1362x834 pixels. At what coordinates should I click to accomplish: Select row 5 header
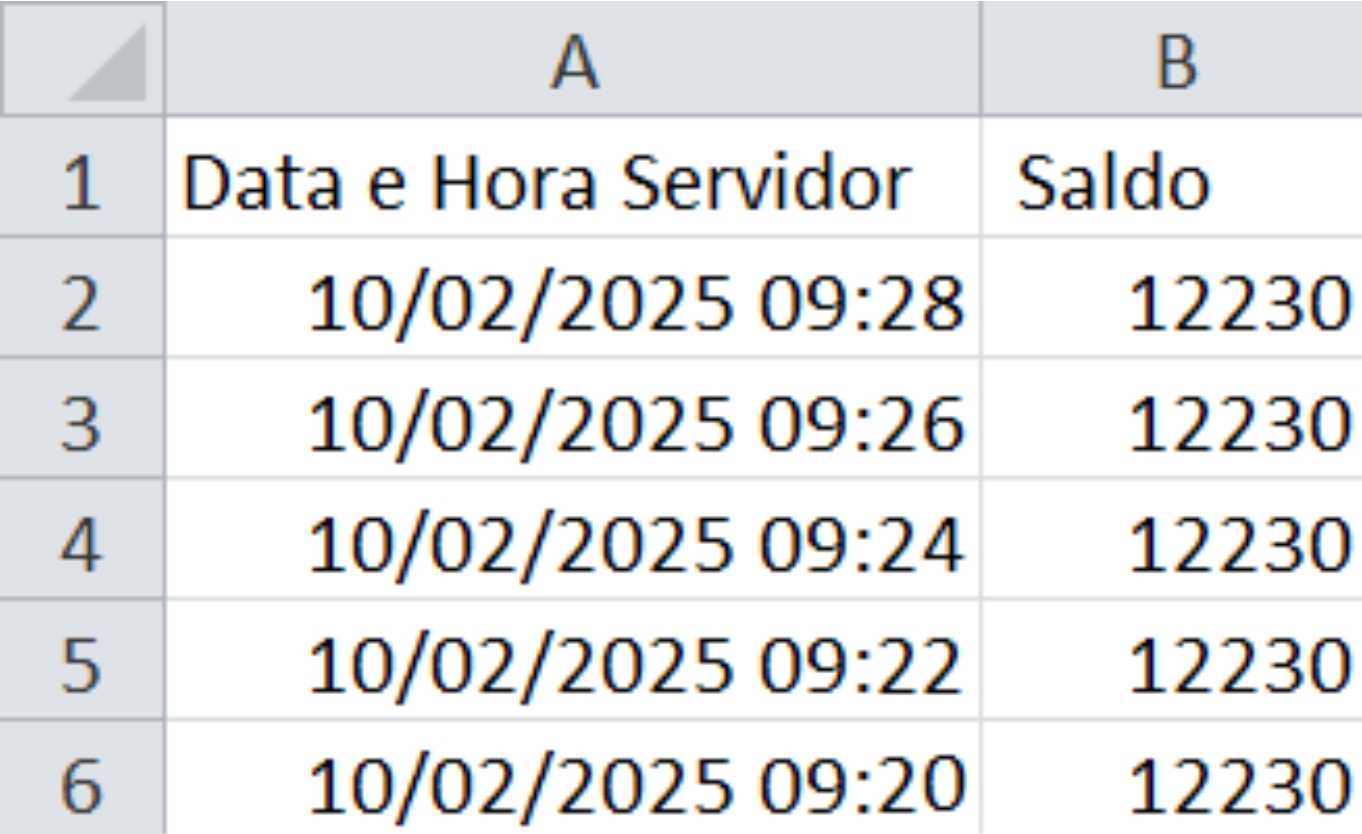pos(82,659)
